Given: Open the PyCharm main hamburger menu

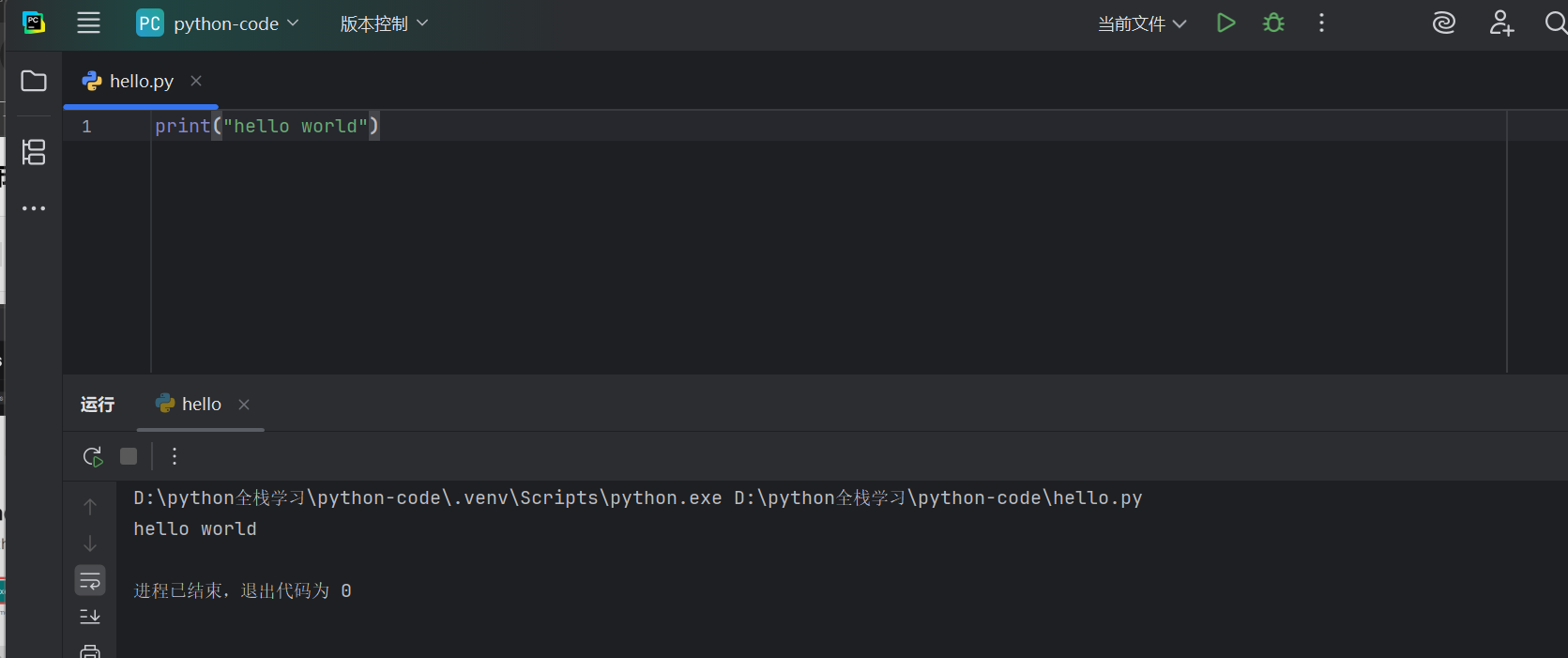Looking at the screenshot, I should 88,23.
